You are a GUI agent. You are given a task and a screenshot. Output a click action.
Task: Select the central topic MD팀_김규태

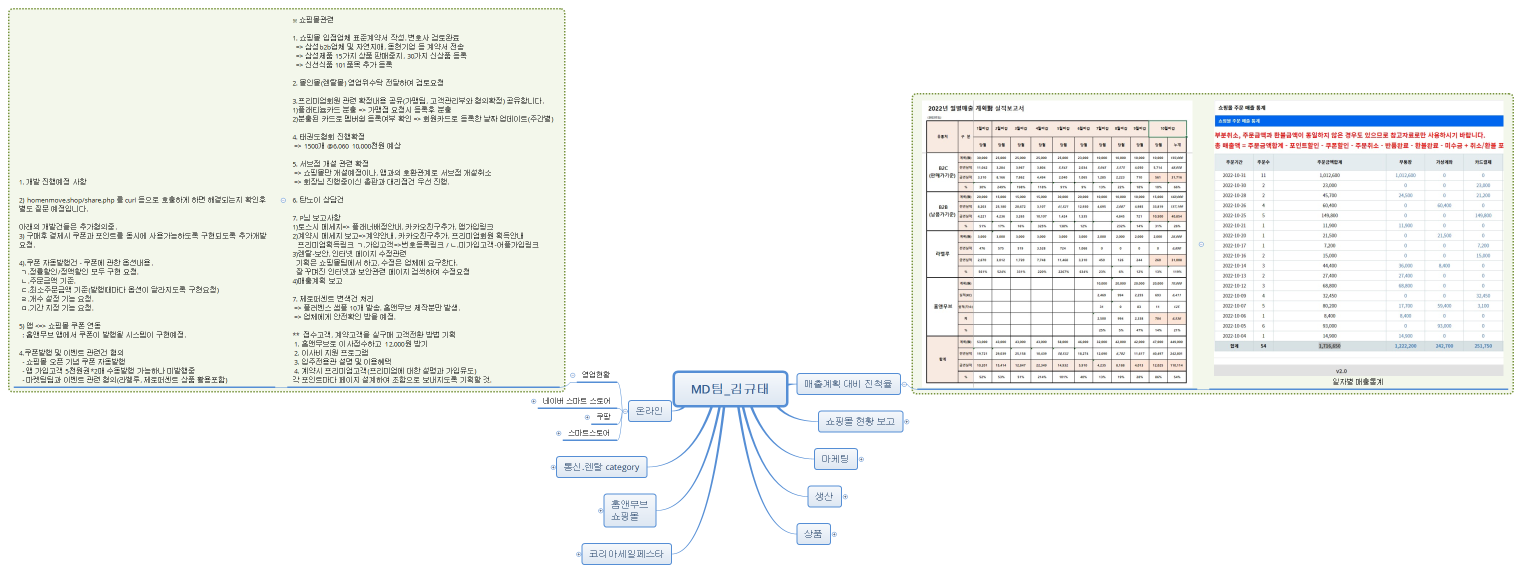(x=731, y=390)
